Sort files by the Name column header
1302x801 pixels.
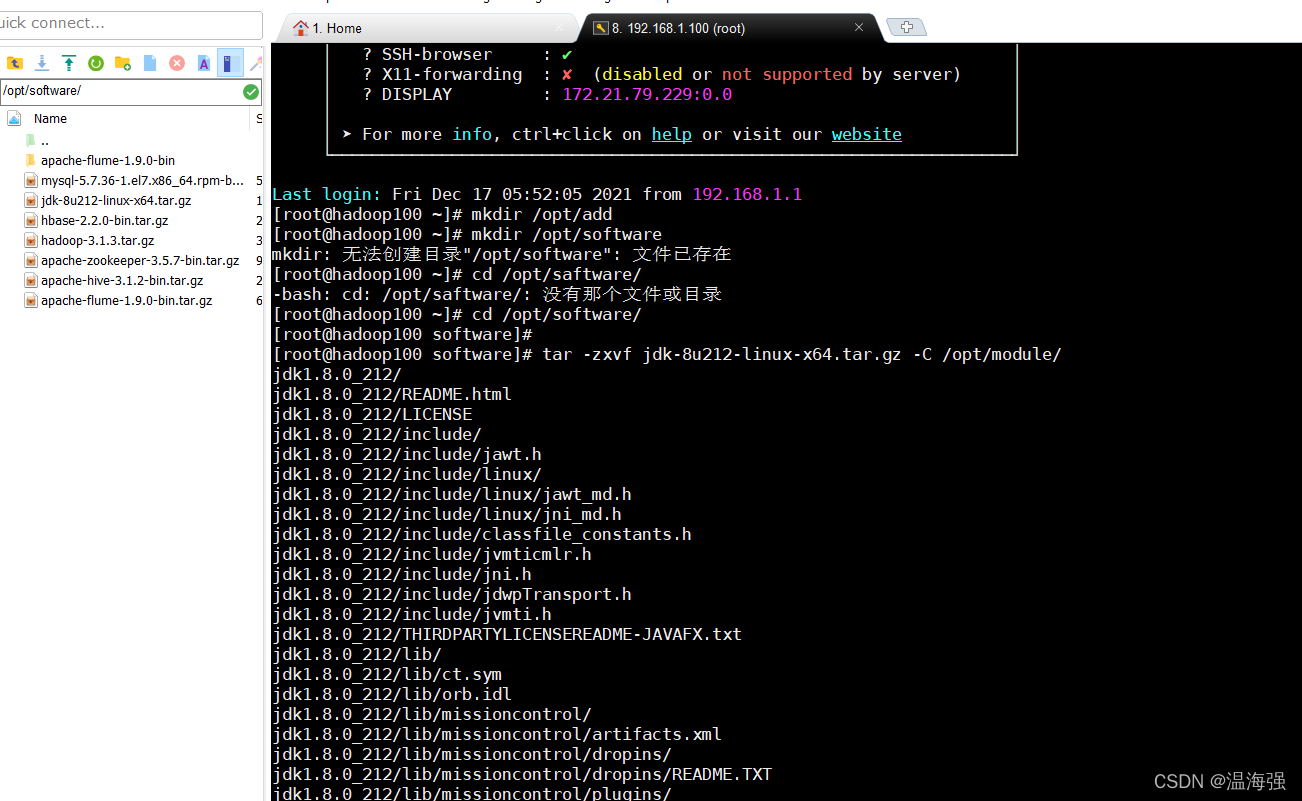coord(50,118)
